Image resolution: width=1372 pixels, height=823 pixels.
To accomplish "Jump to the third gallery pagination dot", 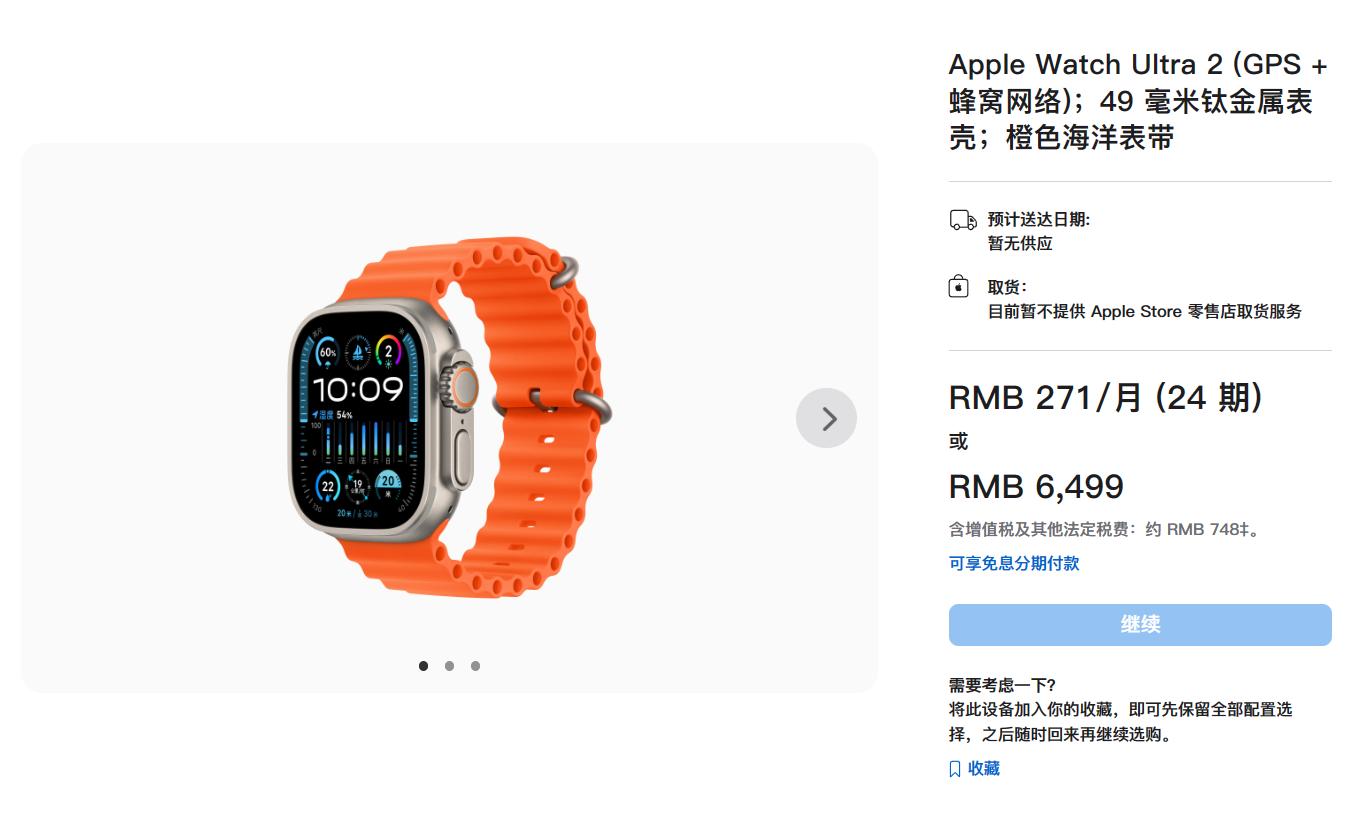I will coord(475,666).
